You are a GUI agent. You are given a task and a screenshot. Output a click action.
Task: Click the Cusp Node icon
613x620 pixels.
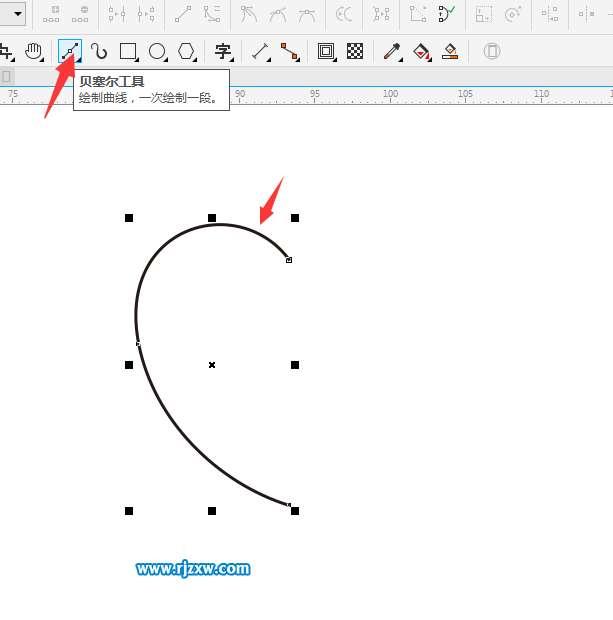[x=249, y=14]
